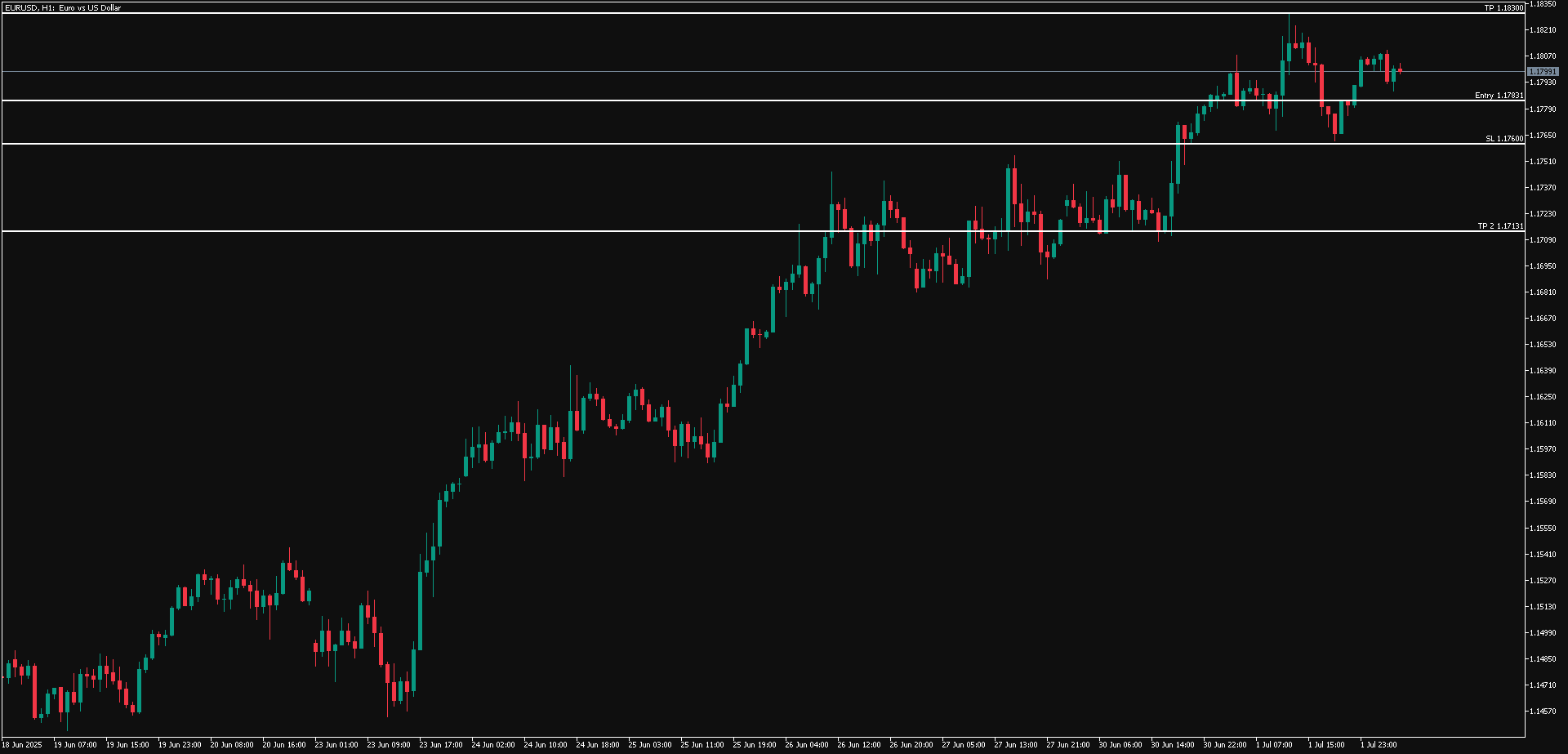The height and width of the screenshot is (754, 1568).
Task: Click the 1.15690 price scale label
Action: pyautogui.click(x=1543, y=502)
